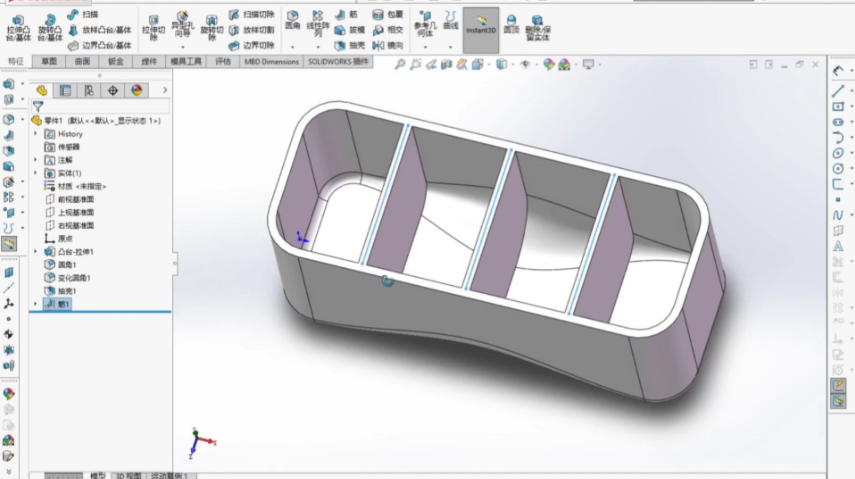Select the 前视基准面 front plane
Viewport: 855px width, 479px height.
tap(69, 199)
